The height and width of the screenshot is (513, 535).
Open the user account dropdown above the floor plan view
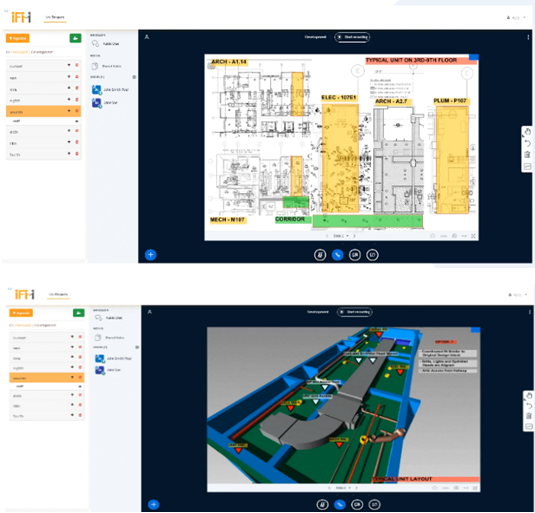coord(516,17)
